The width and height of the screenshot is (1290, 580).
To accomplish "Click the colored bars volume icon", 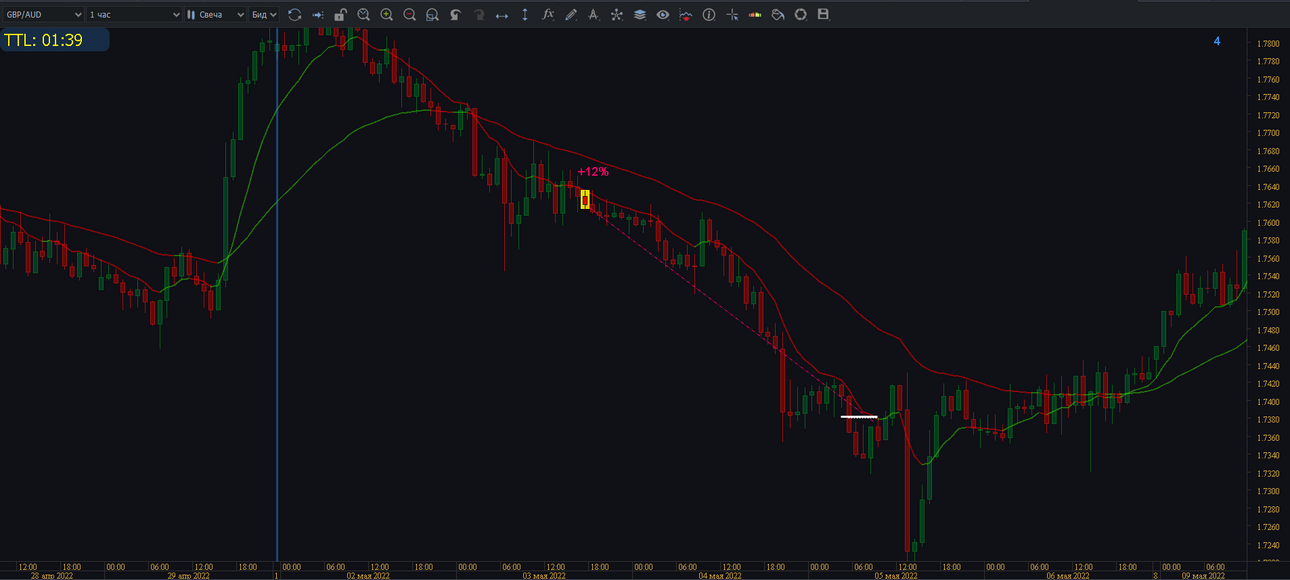I will click(x=755, y=15).
